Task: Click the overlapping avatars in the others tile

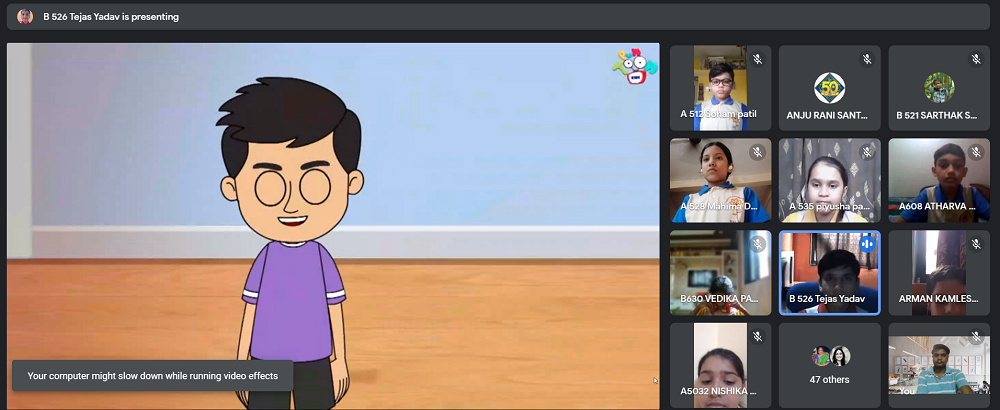Action: [x=830, y=356]
